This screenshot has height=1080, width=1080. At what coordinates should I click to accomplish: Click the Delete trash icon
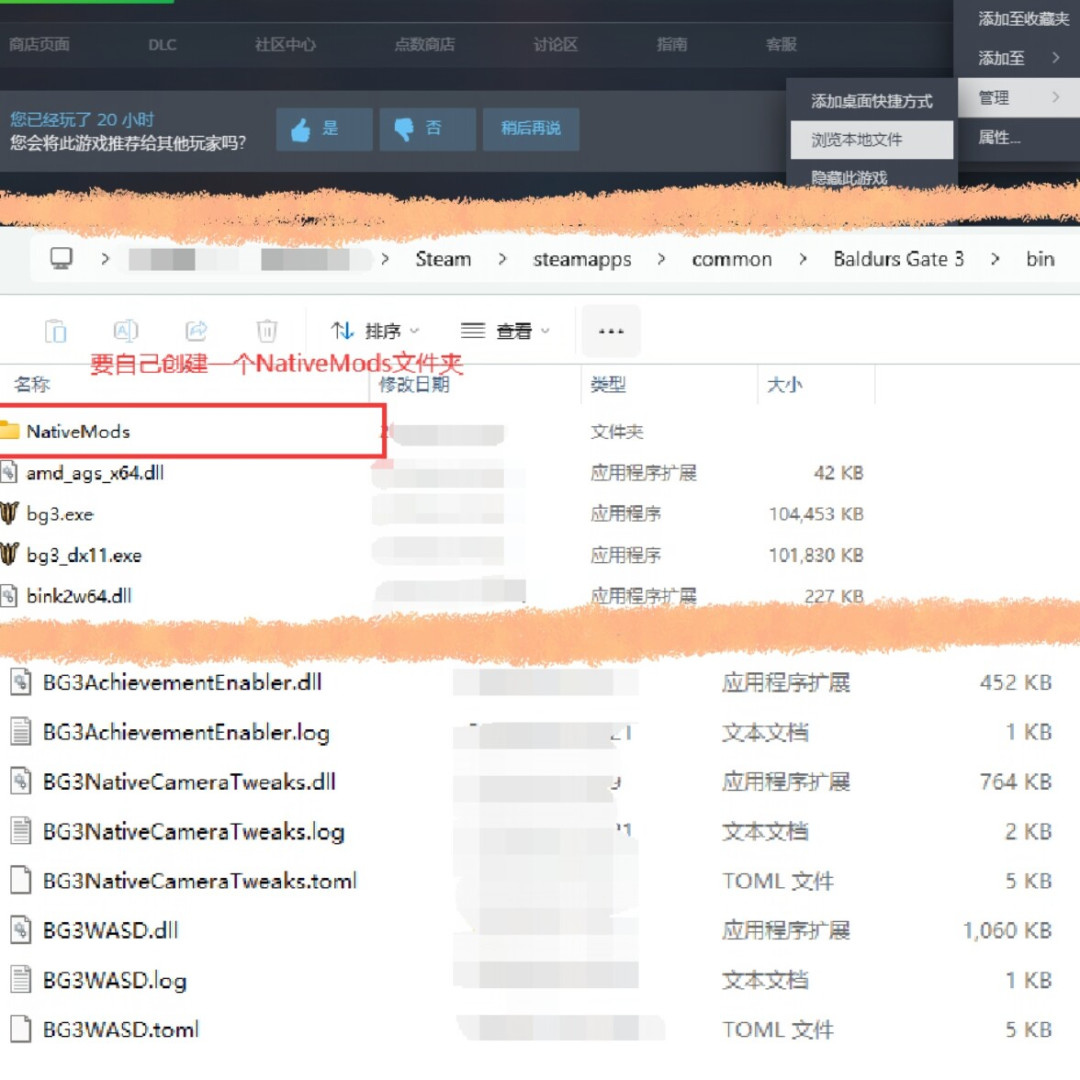tap(267, 331)
